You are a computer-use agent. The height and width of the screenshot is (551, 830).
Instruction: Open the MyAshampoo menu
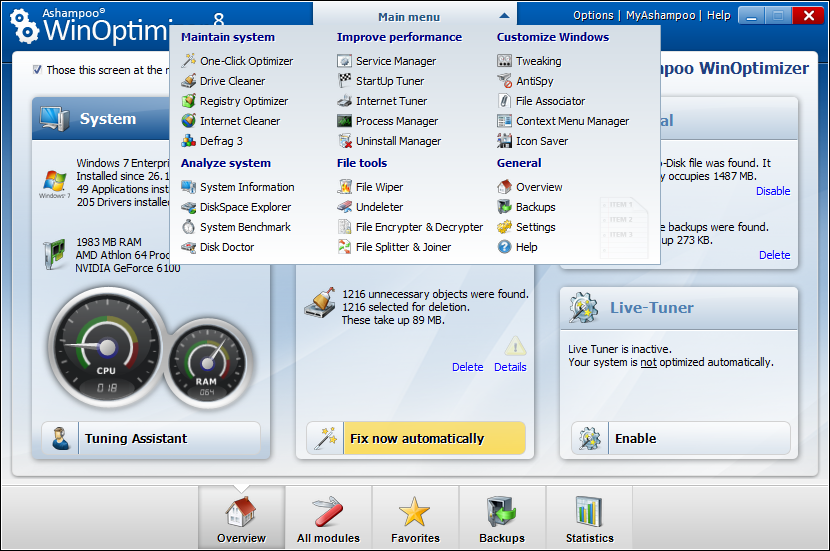(x=661, y=15)
